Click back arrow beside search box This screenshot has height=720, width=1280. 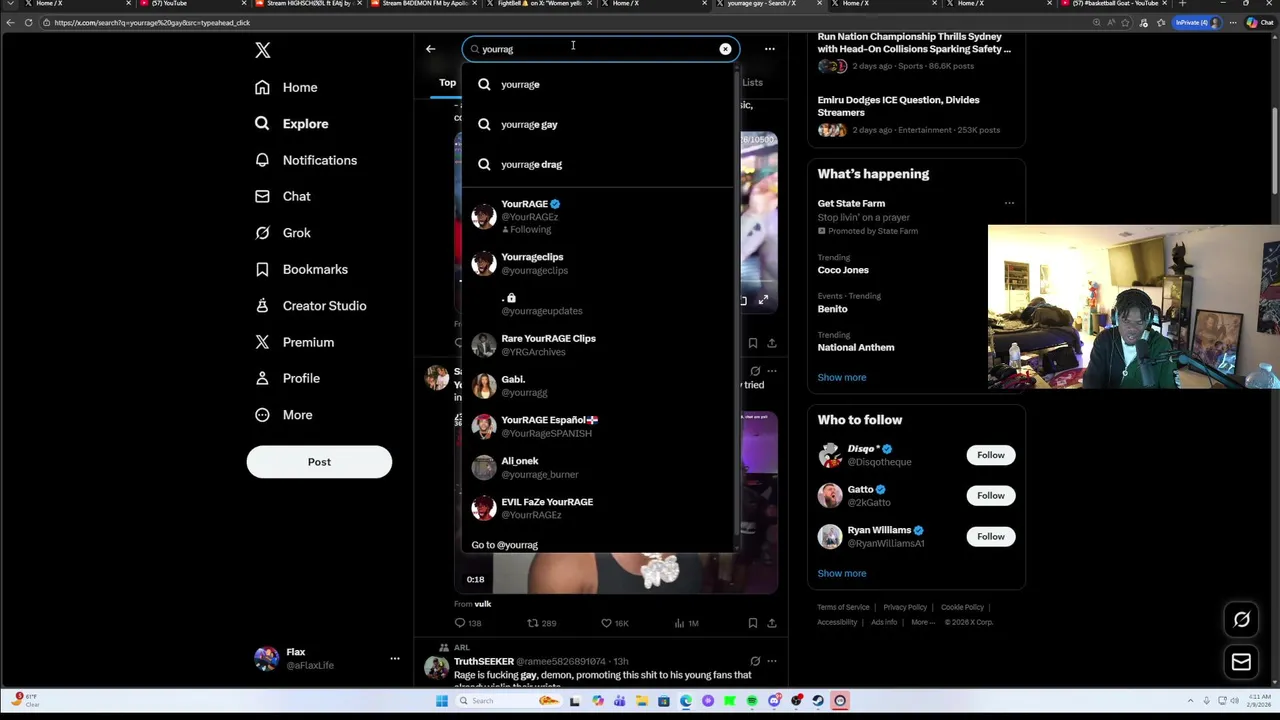tap(430, 49)
